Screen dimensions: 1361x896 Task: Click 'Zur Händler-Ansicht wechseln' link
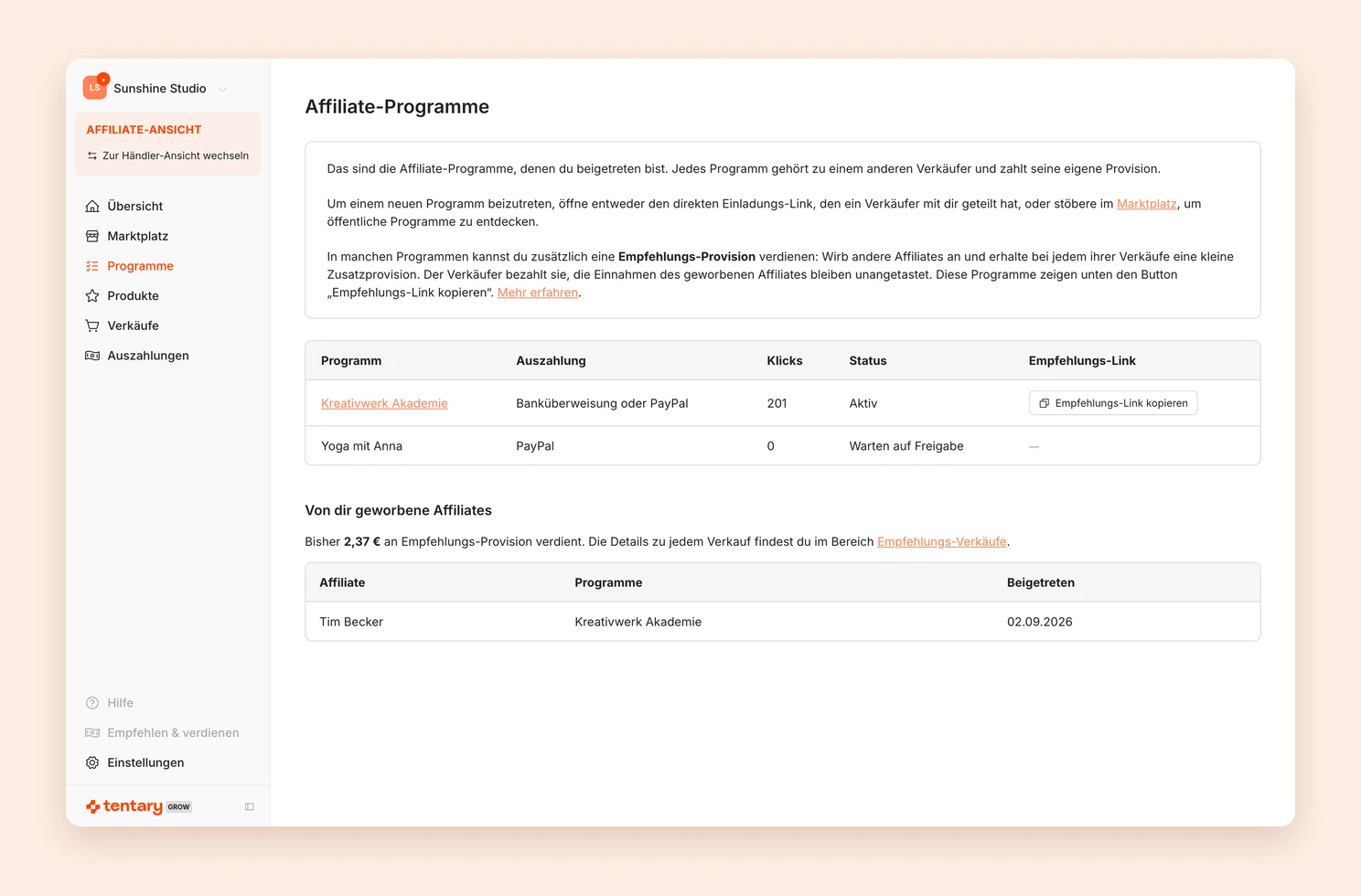[x=176, y=155]
